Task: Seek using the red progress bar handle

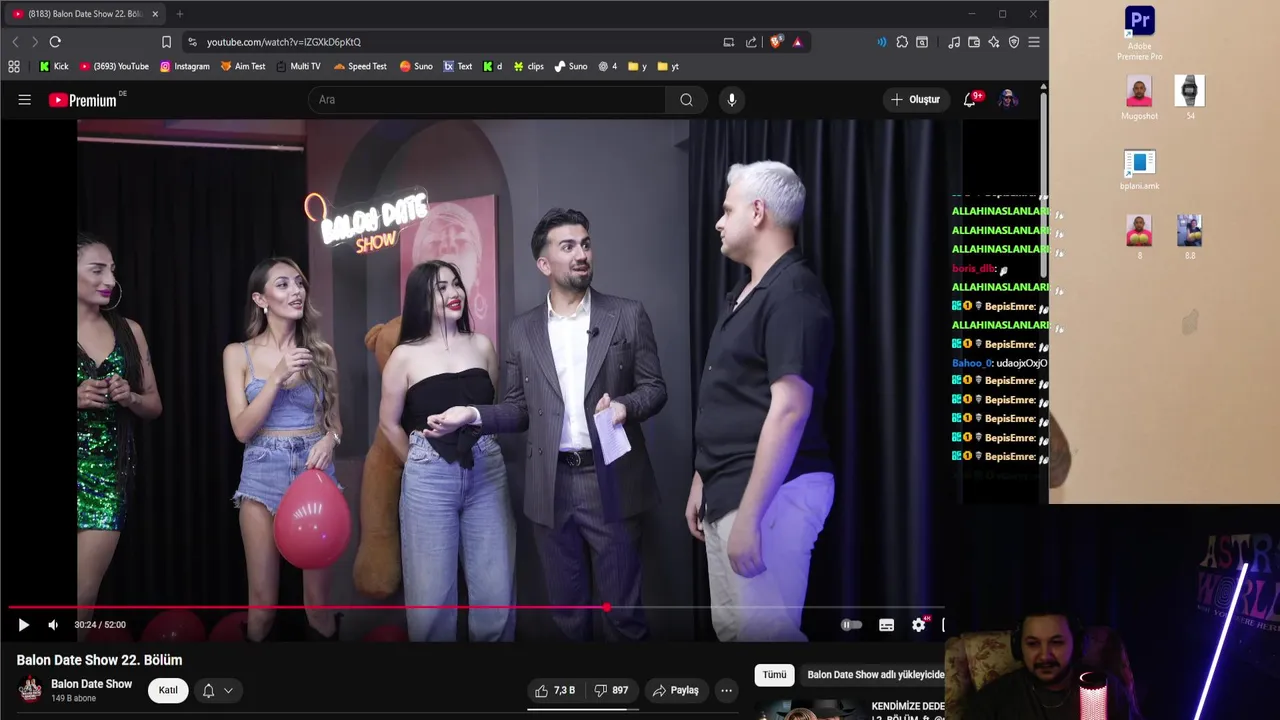Action: point(606,607)
